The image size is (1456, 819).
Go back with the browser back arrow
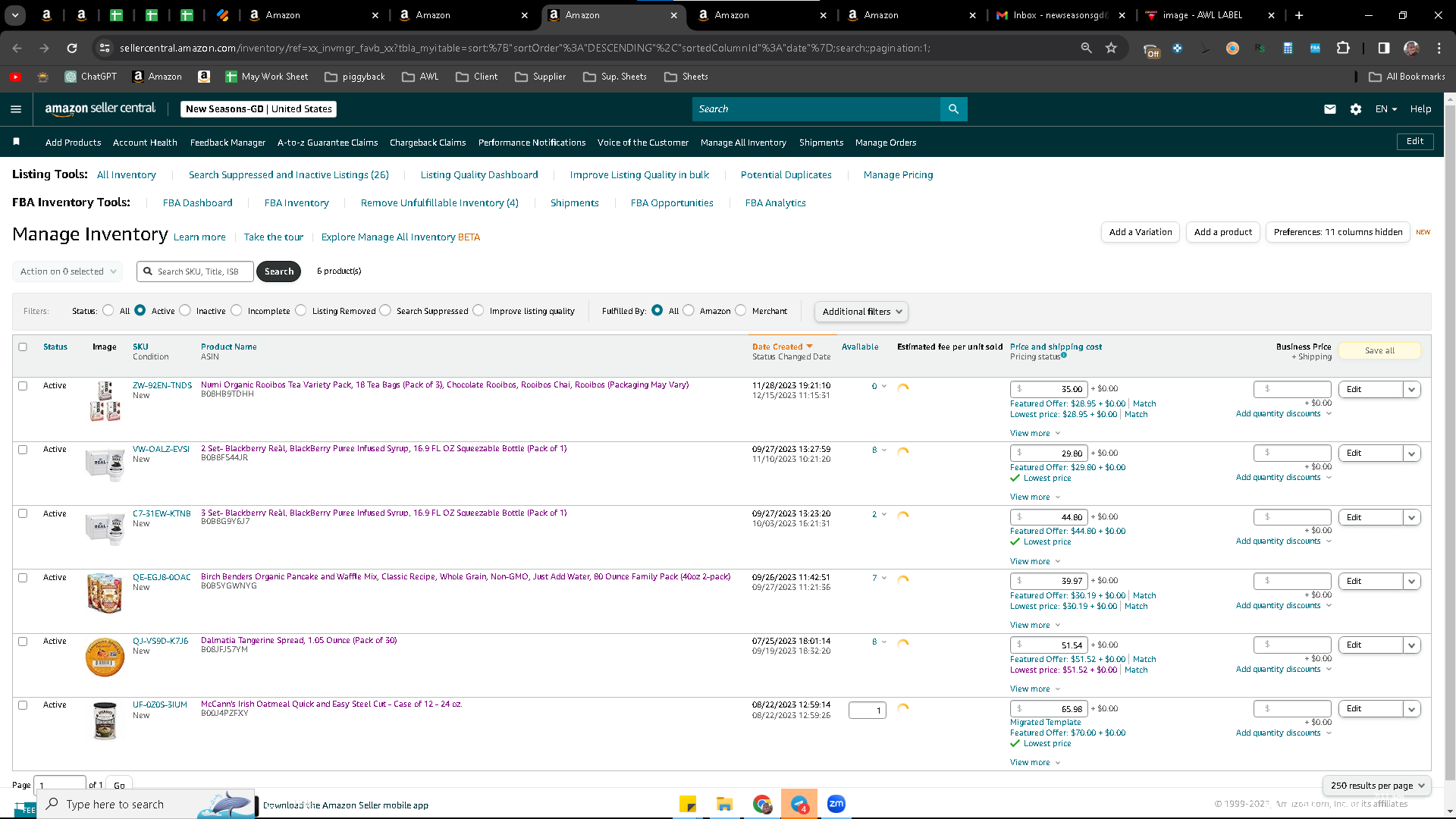click(x=17, y=48)
